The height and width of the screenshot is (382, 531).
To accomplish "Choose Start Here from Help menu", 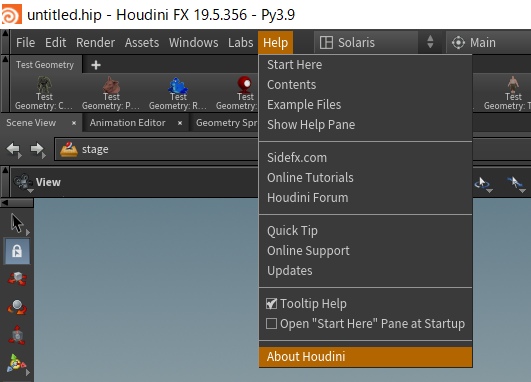I will pyautogui.click(x=366, y=65).
